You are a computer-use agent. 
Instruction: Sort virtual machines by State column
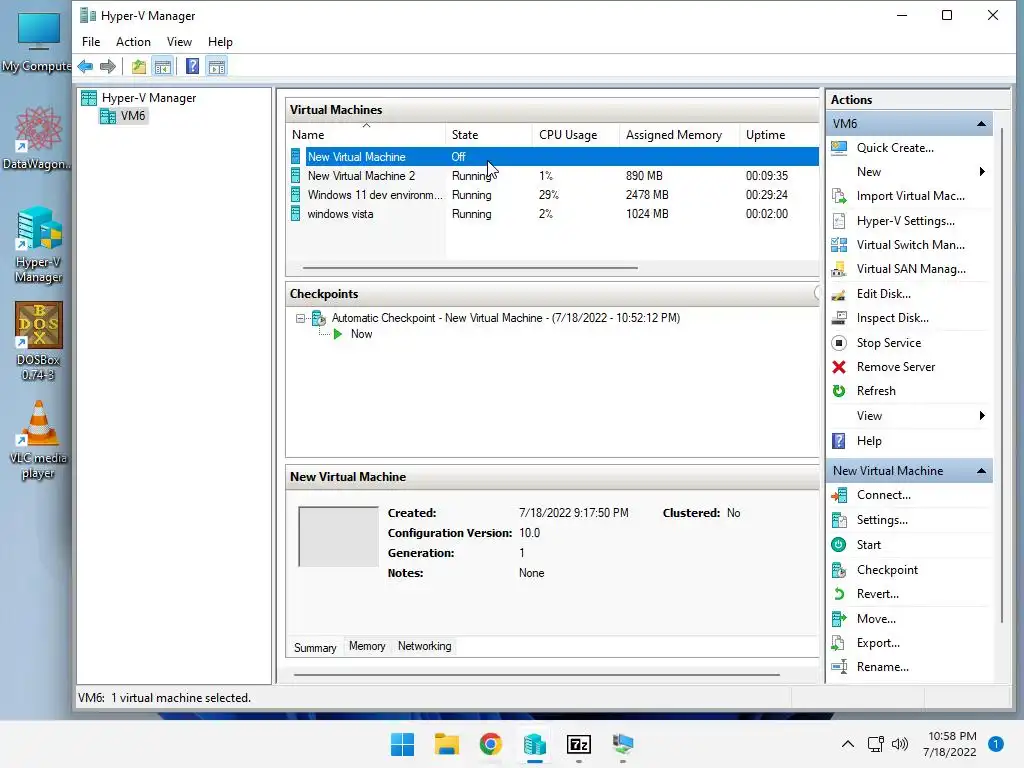click(x=488, y=135)
